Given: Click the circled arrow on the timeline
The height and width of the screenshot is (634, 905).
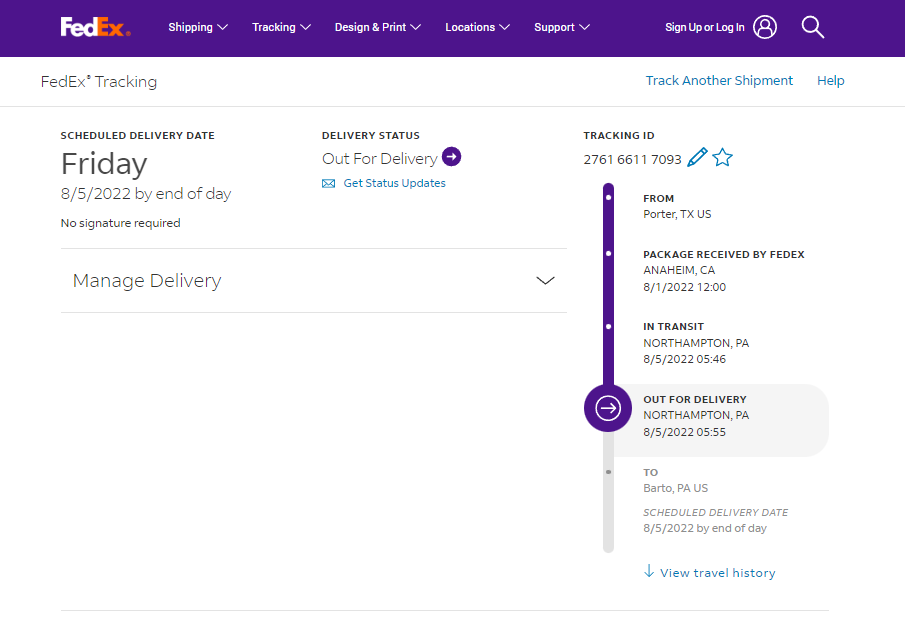Looking at the screenshot, I should (x=608, y=408).
